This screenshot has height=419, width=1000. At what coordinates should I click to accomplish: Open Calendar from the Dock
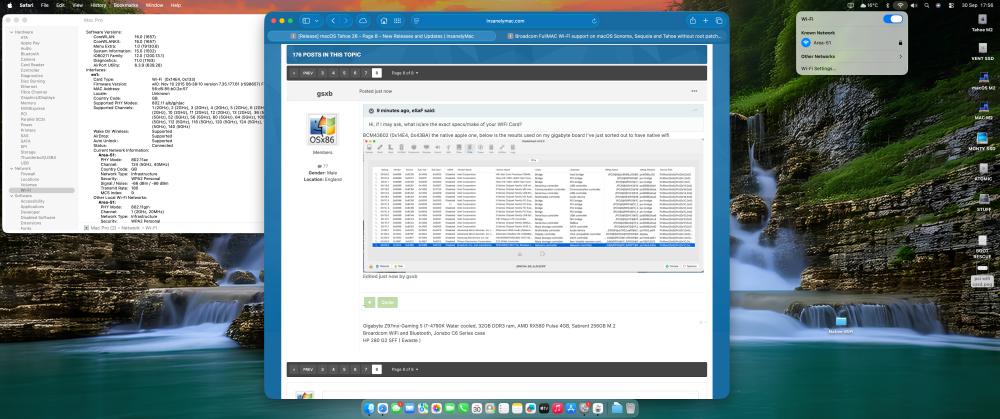point(477,408)
